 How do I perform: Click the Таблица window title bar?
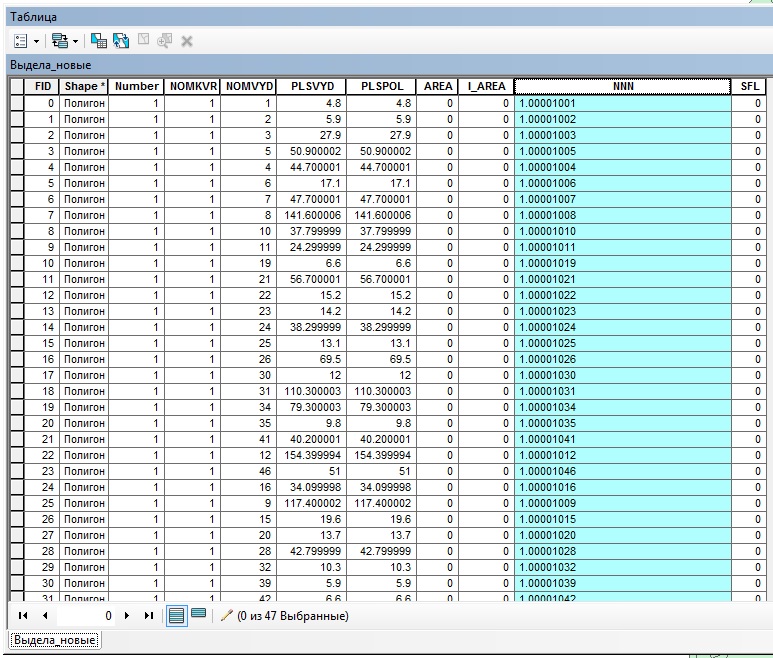[x=389, y=17]
